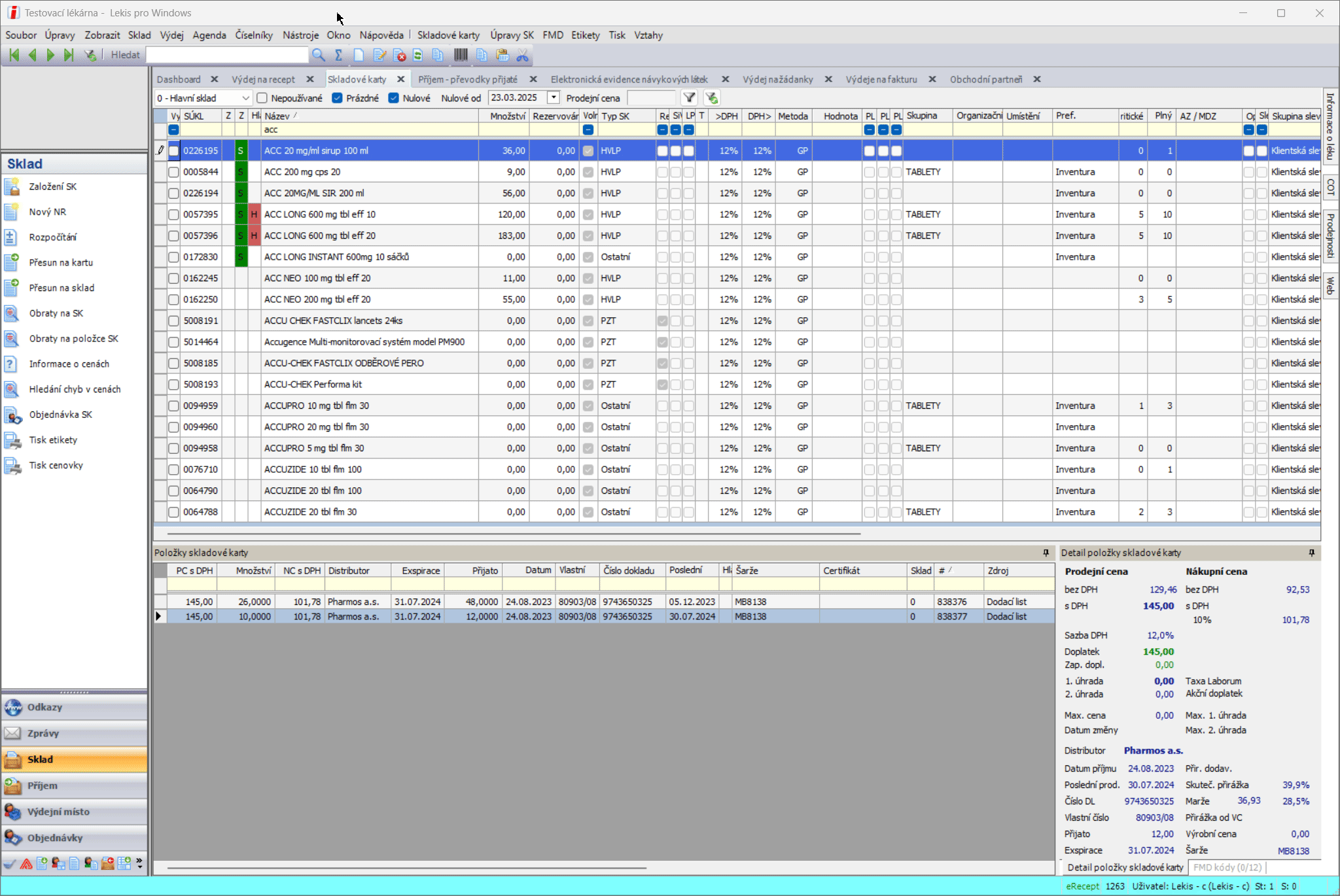
Task: Open Tisk etikety action
Action: 53,439
